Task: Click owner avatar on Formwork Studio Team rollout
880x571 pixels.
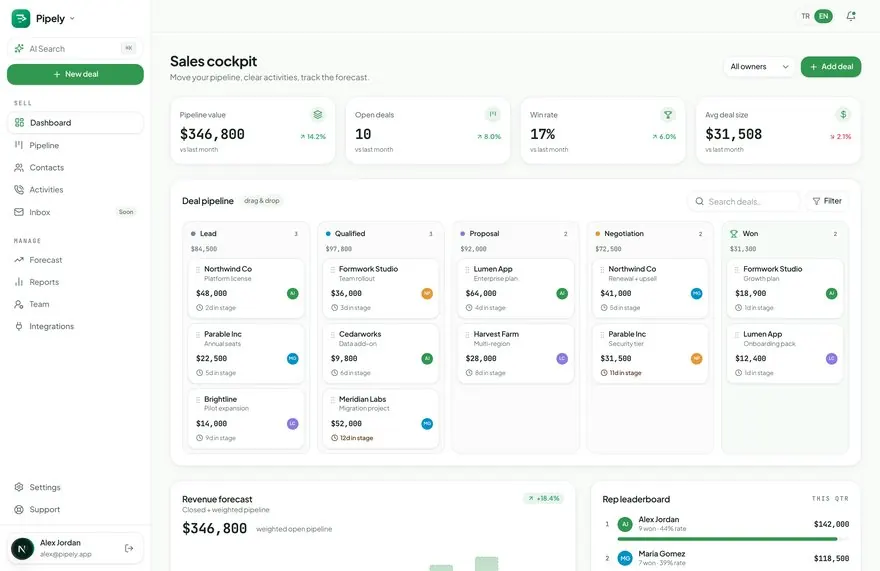Action: click(x=427, y=294)
